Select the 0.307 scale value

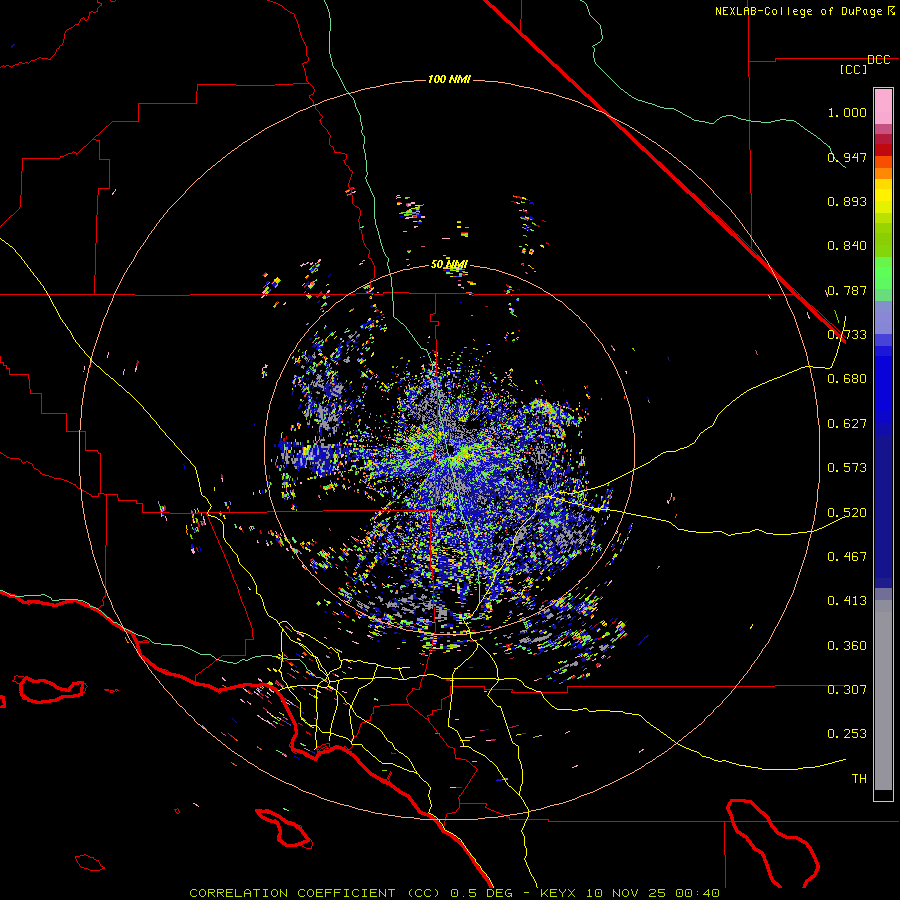pyautogui.click(x=847, y=689)
